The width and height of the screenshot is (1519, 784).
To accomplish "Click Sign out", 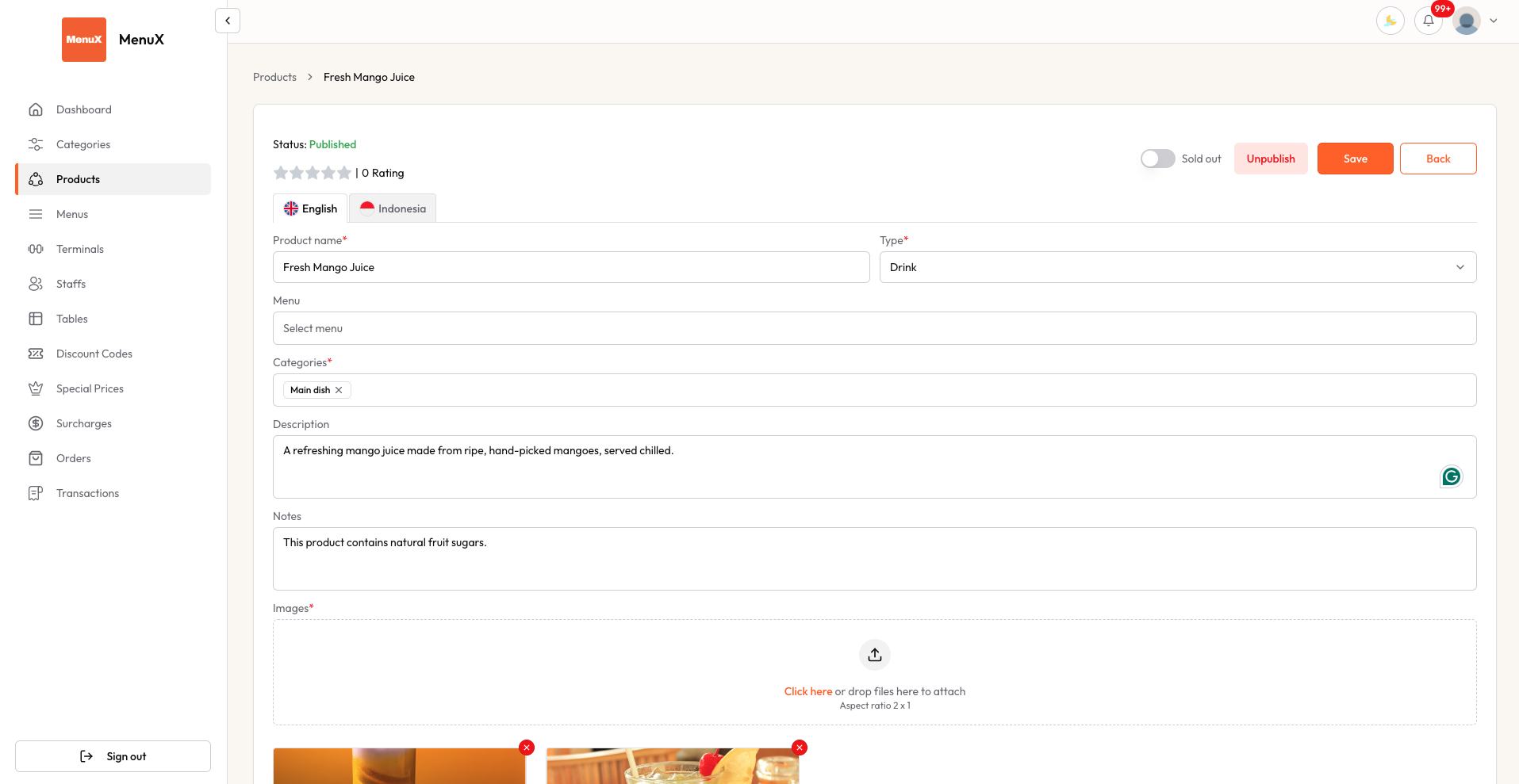I will [113, 756].
